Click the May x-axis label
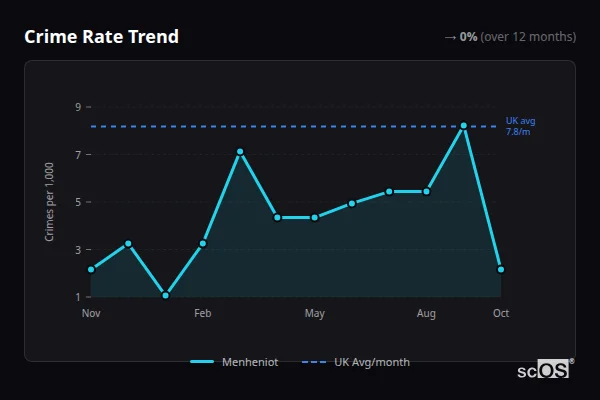The width and height of the screenshot is (600, 400). click(315, 313)
